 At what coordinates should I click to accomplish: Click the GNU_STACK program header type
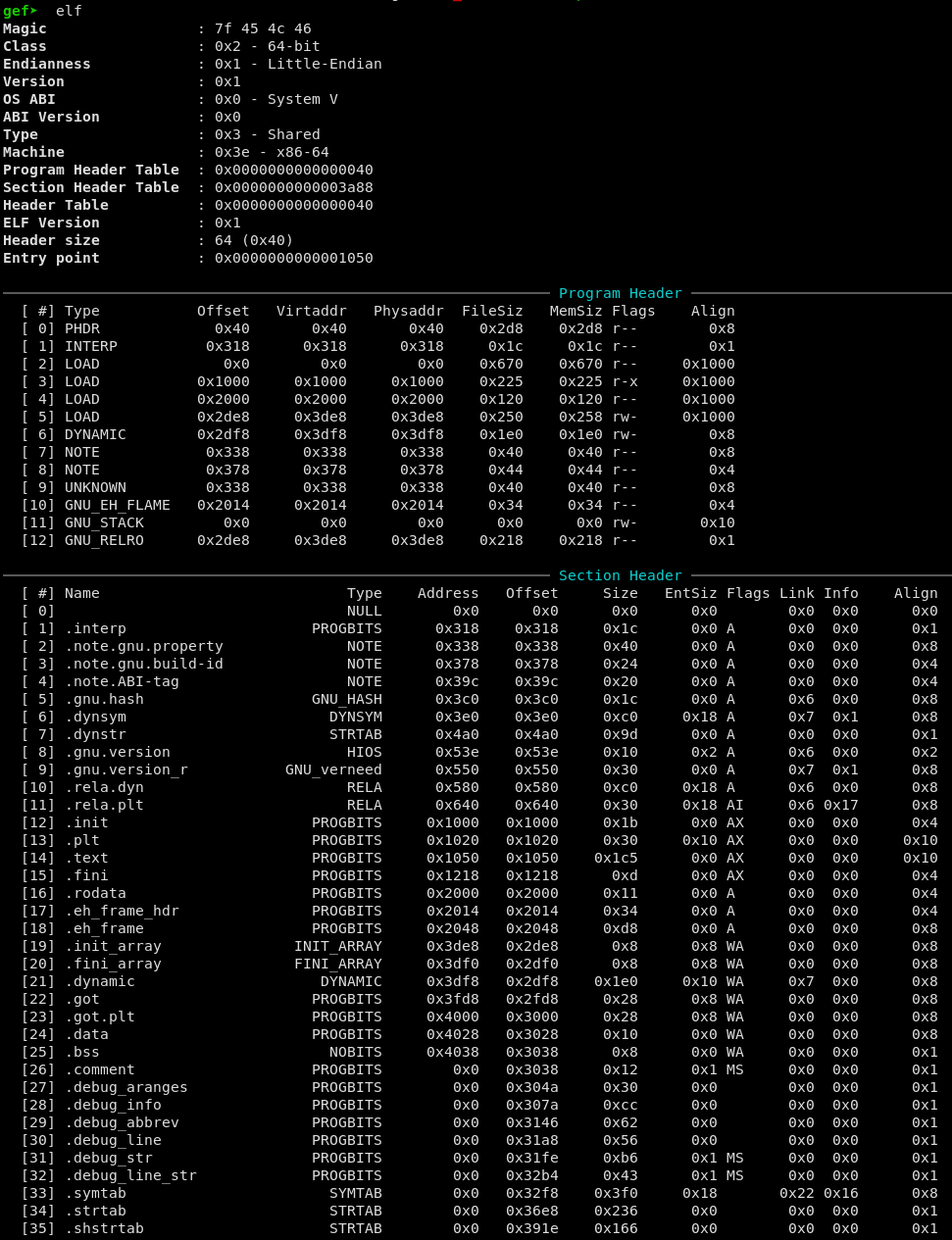[x=104, y=522]
